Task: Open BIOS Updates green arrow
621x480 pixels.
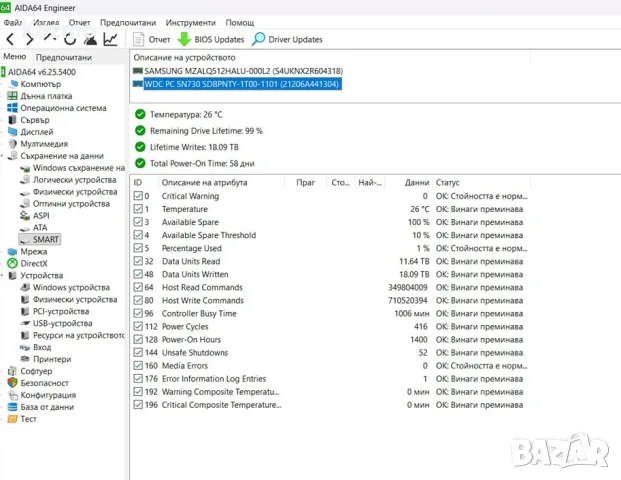Action: tap(184, 39)
